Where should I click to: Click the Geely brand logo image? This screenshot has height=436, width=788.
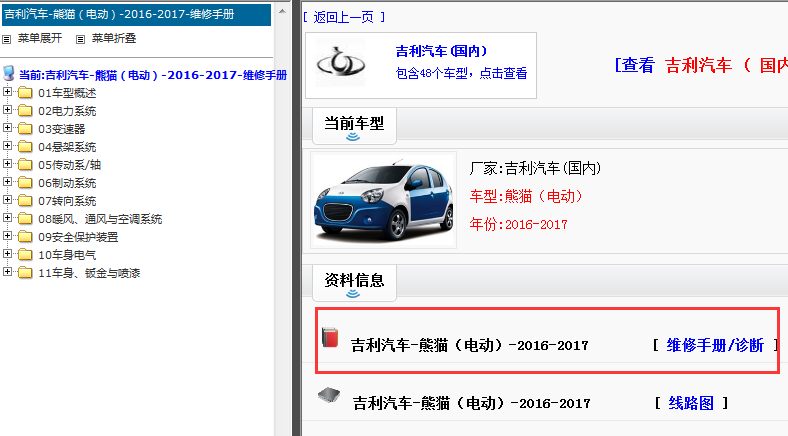point(341,64)
